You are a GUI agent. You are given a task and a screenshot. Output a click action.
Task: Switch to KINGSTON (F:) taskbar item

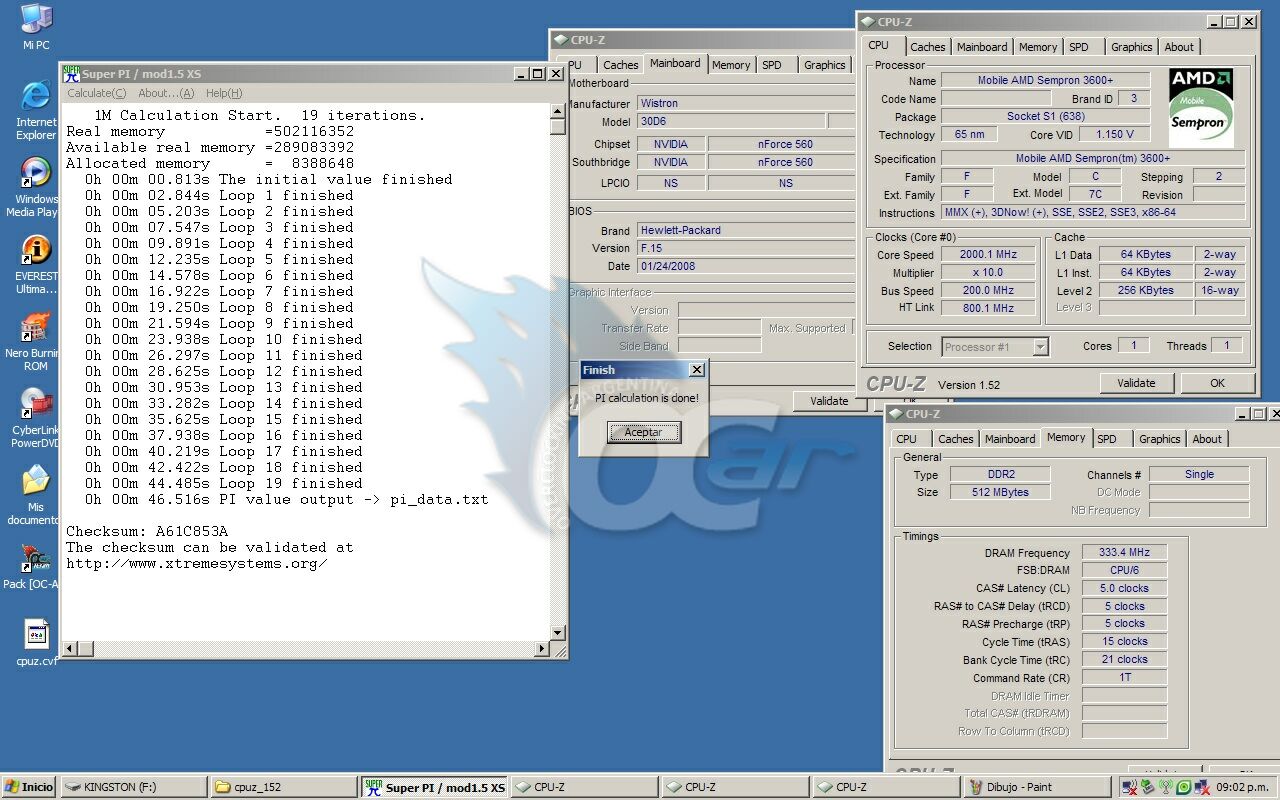tap(134, 787)
